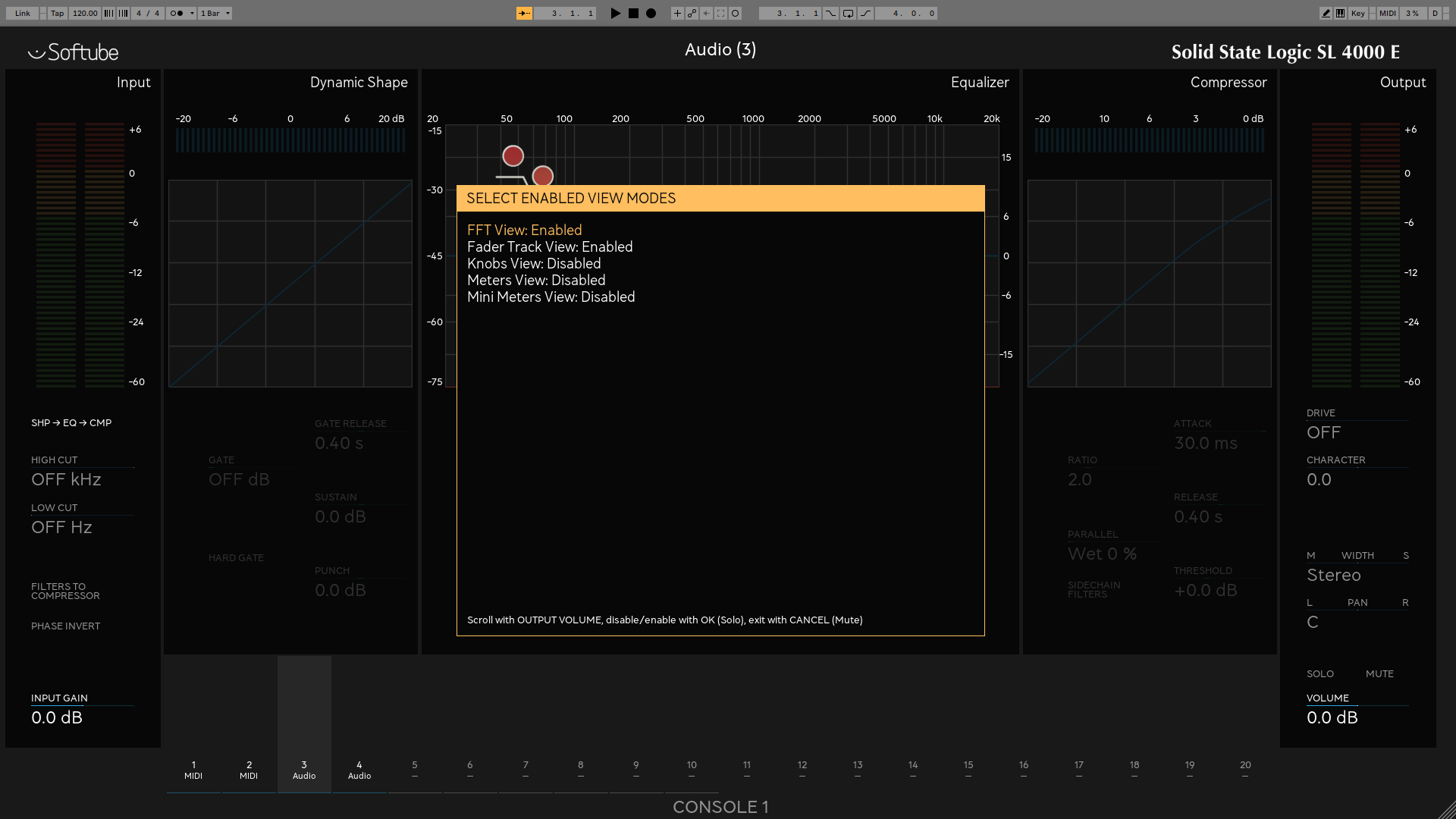Screen dimensions: 1456x819
Task: Toggle the Link sync button
Action: coord(23,13)
